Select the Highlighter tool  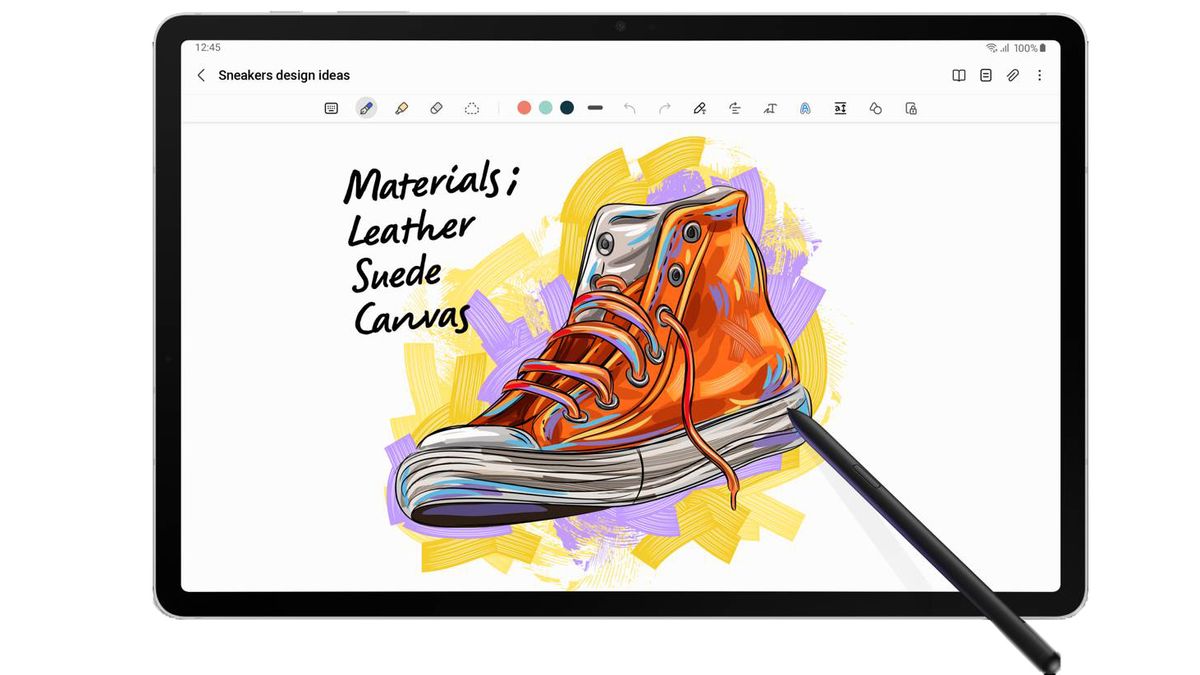(401, 107)
